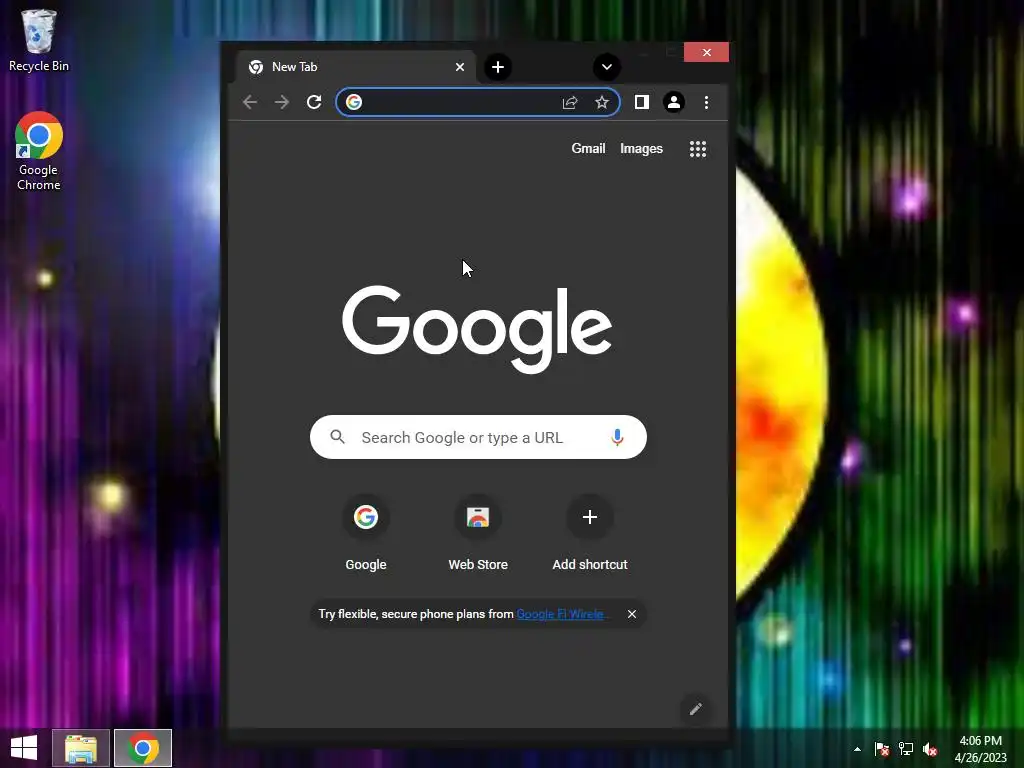Click the Google logo
Viewport: 1024px width, 768px height.
tap(477, 328)
